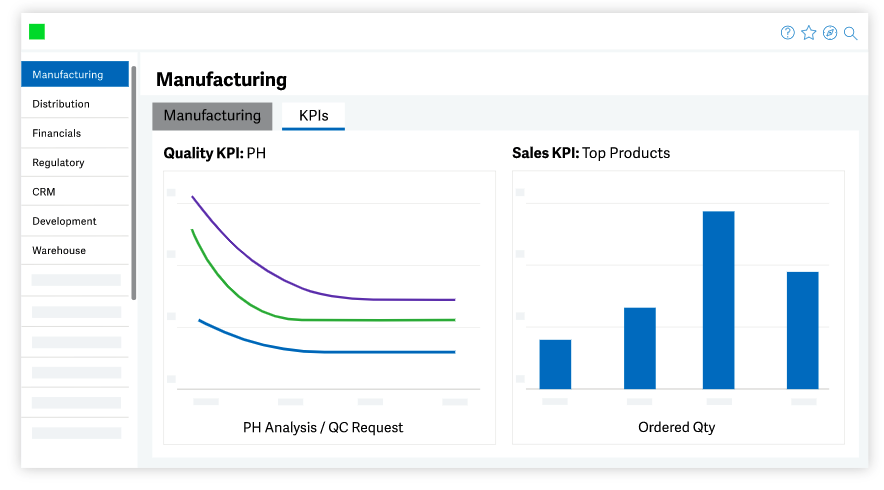Select Manufacturing in the sidebar
Viewport: 884px width, 490px height.
pos(75,75)
